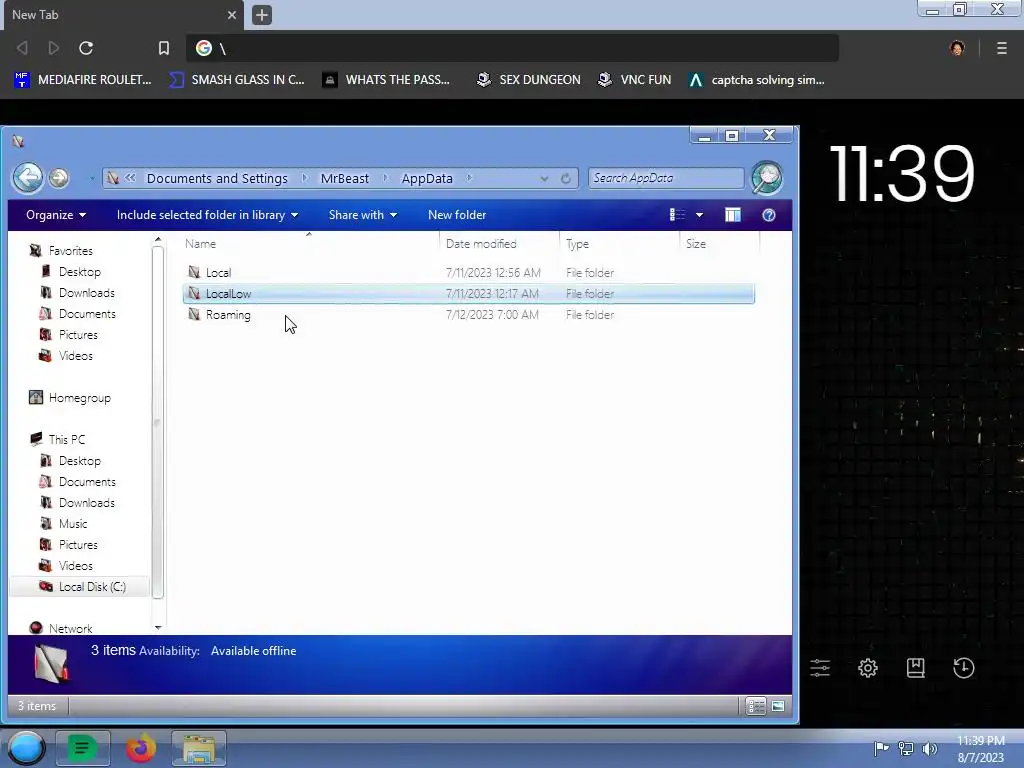Expand the arrow after AppData breadcrumb
Screen dimensions: 1024x768
(x=470, y=178)
